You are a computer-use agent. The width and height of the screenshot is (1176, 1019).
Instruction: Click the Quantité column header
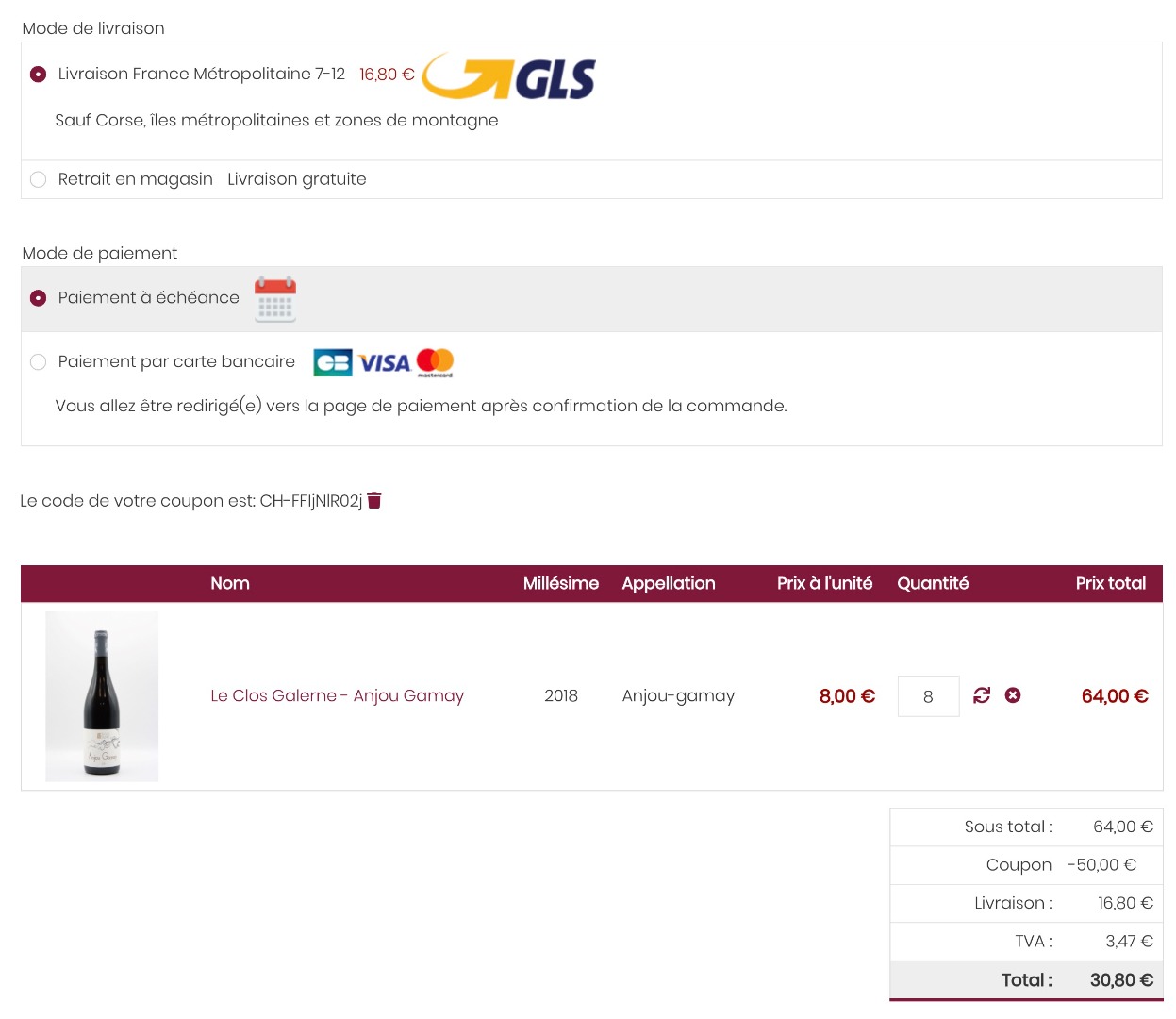pyautogui.click(x=933, y=583)
